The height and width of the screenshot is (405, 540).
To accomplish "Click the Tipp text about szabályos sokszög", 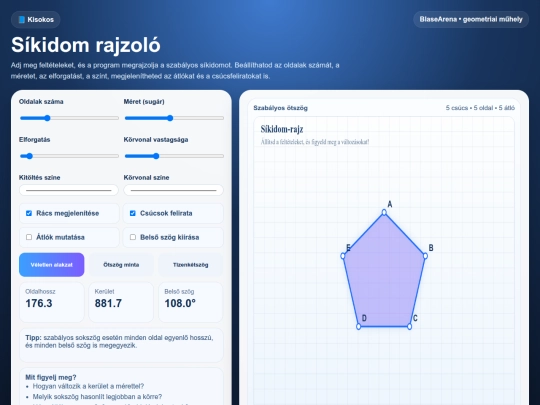I will pos(119,342).
